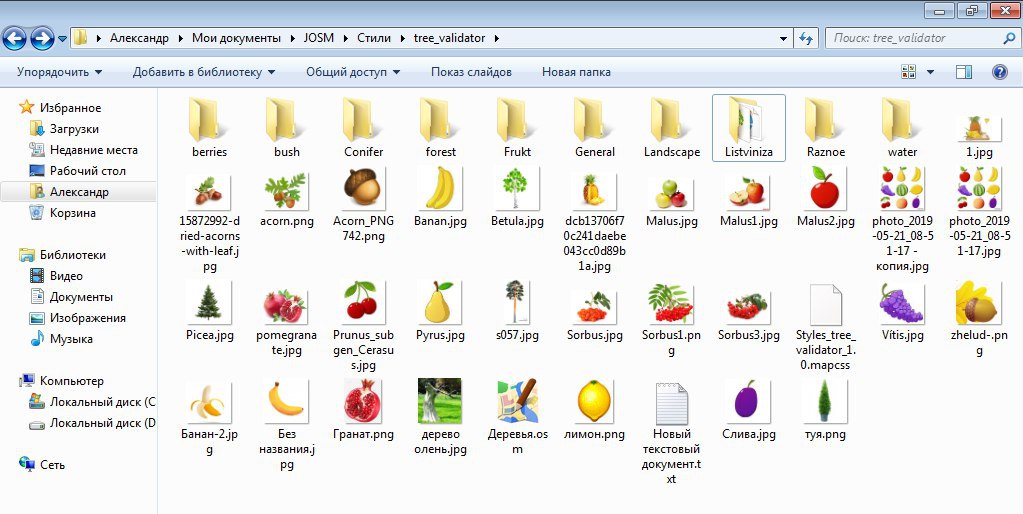Select the Landscape folder
Viewport: 1023px width, 514px height.
671,128
